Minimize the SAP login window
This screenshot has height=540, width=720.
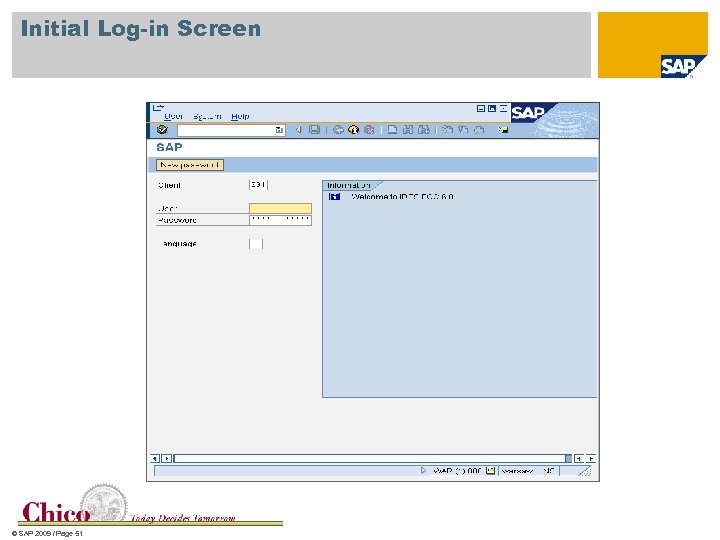[x=481, y=109]
